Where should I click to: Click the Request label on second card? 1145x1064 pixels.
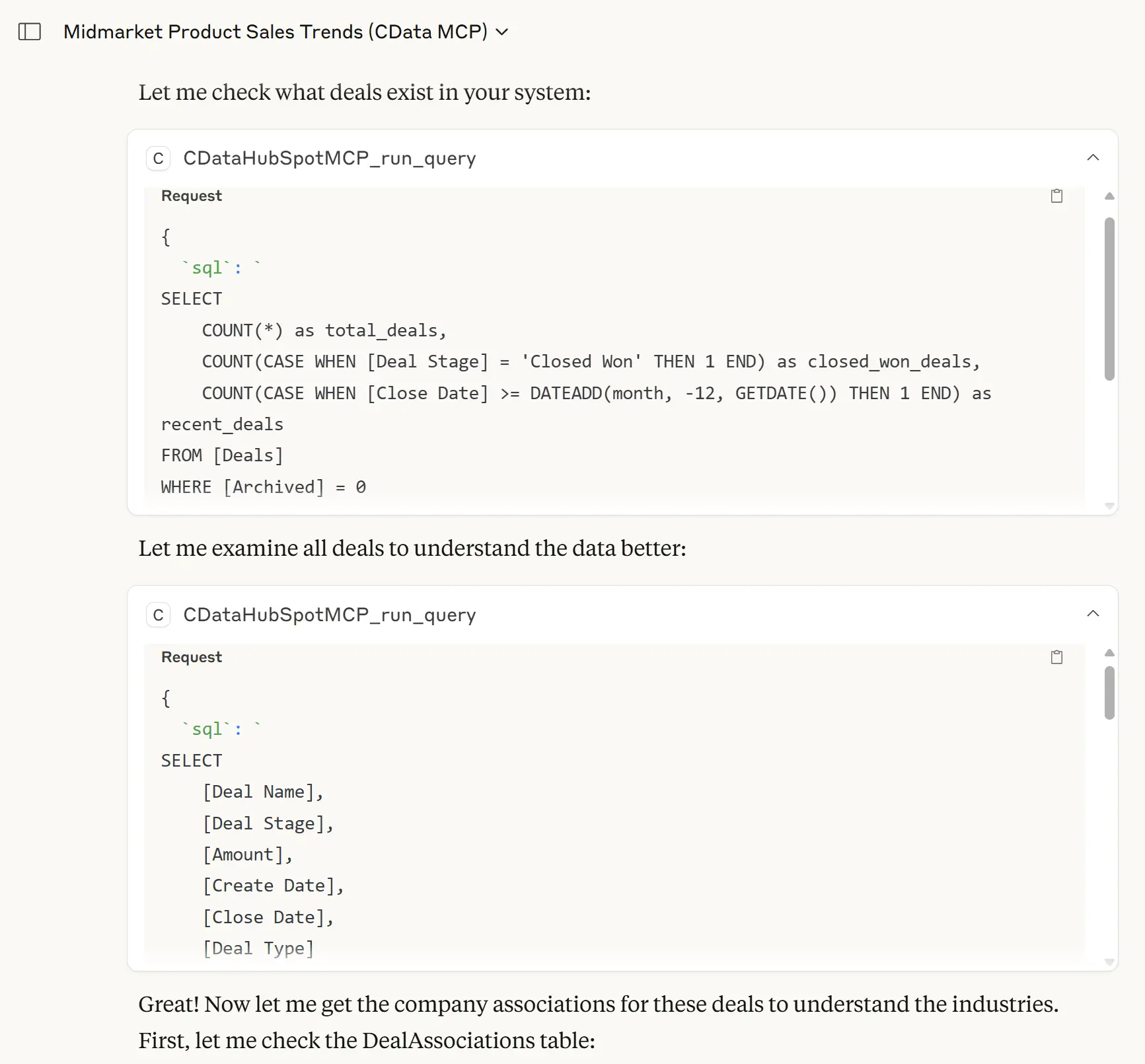(x=191, y=656)
